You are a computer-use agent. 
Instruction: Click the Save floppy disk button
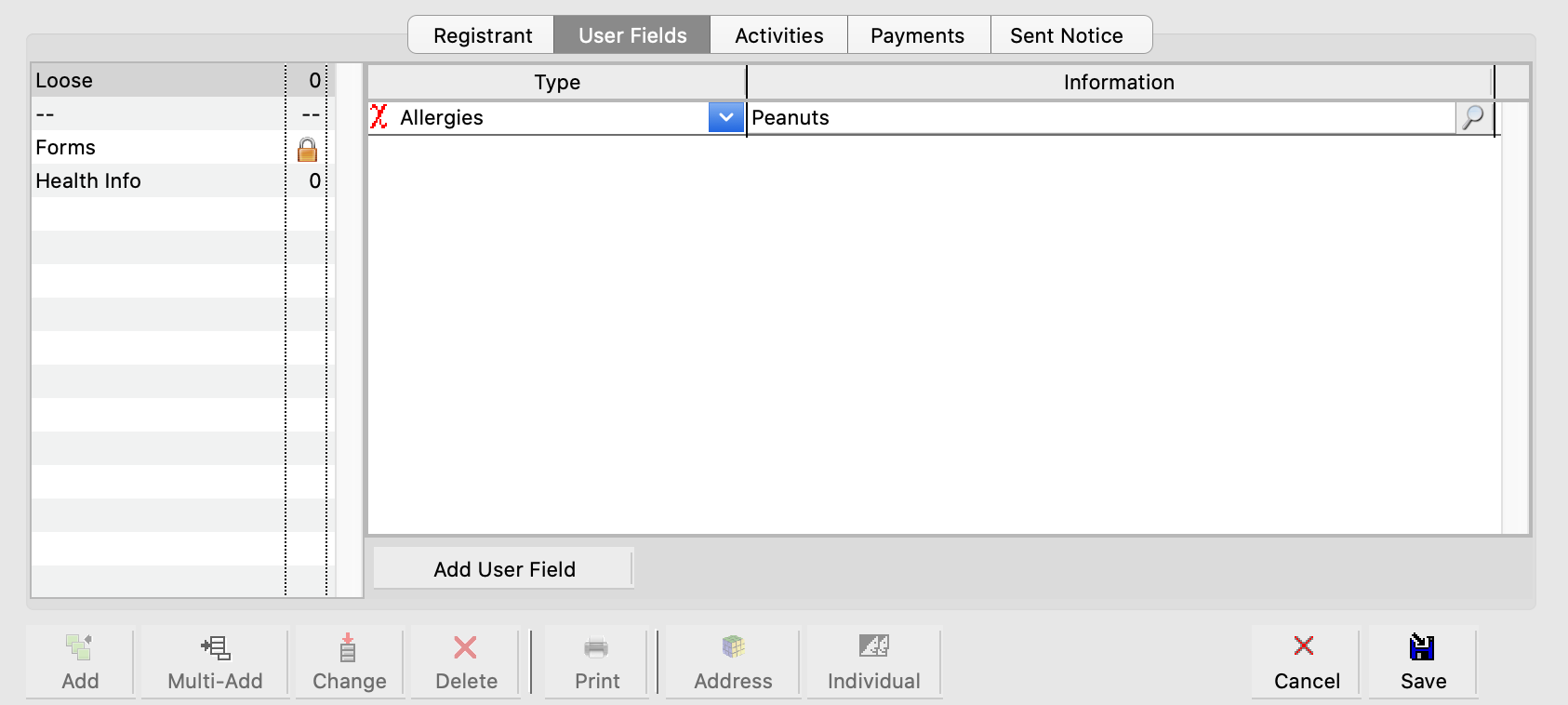click(1422, 662)
